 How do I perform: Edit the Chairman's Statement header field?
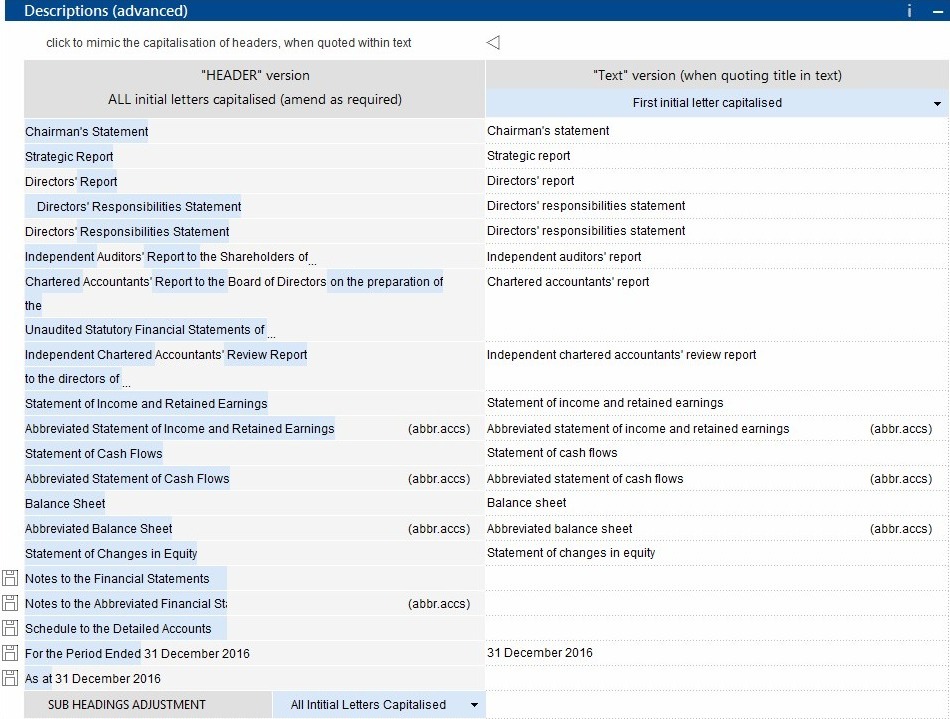tap(86, 131)
